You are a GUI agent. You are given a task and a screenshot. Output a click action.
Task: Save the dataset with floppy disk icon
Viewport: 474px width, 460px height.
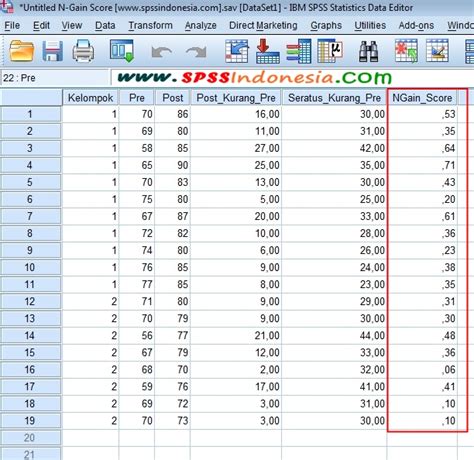coord(53,51)
